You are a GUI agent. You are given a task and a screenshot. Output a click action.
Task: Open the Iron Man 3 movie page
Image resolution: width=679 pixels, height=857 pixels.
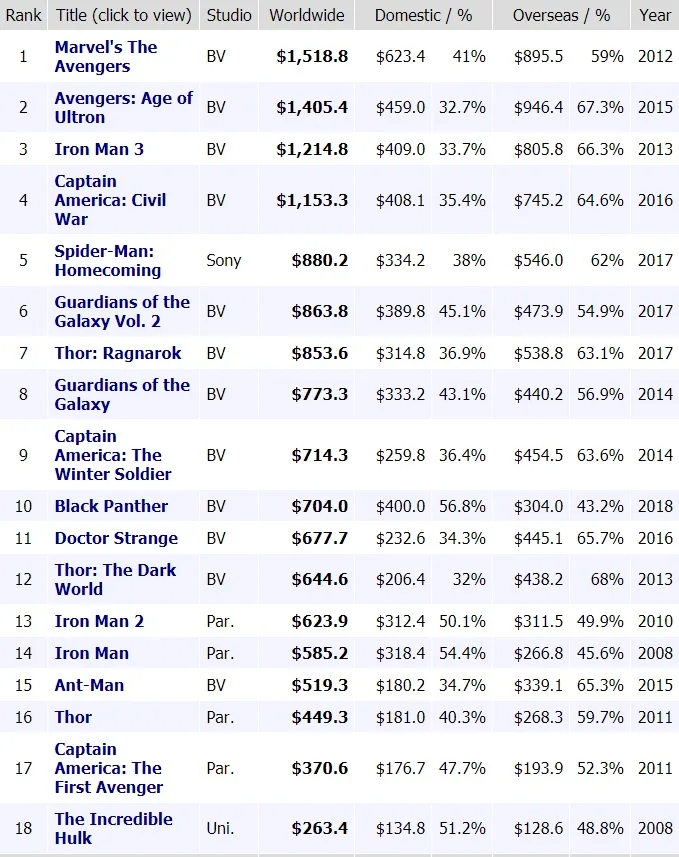point(99,149)
